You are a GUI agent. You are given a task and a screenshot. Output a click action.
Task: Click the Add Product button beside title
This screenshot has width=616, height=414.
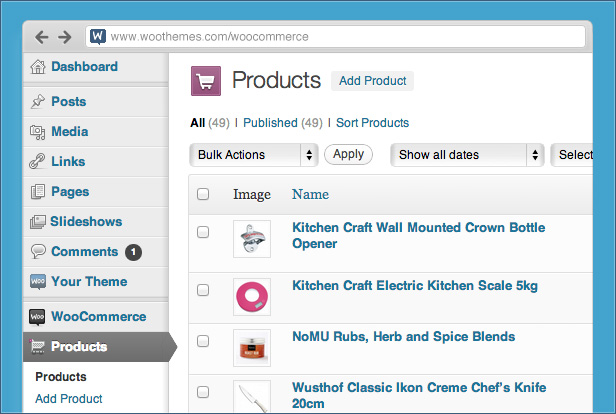(x=372, y=81)
